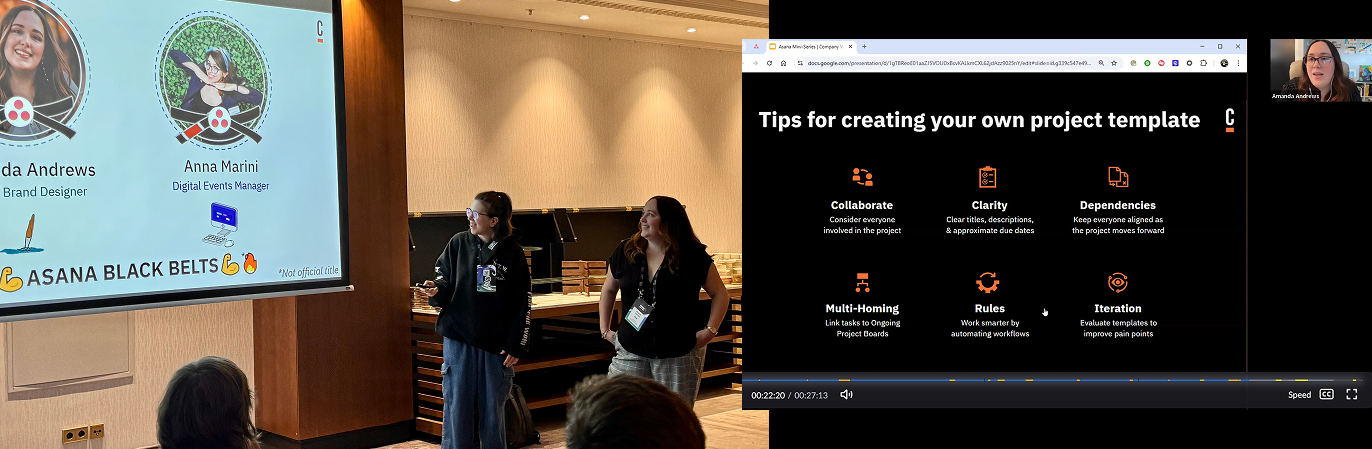Click 'Evaluate templates to improve pain points' text

1118,328
